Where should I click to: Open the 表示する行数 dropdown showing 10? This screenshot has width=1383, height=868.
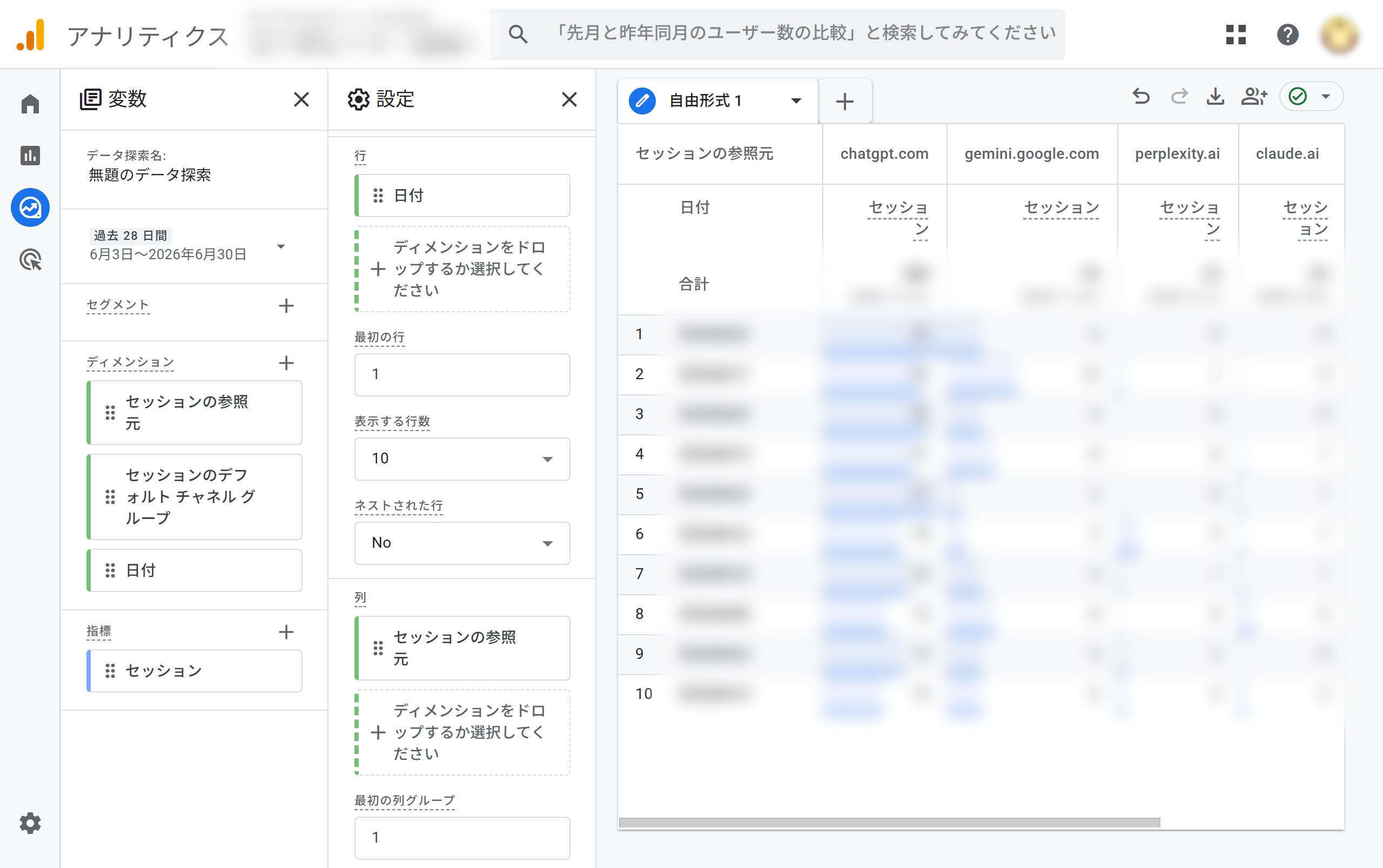click(x=462, y=459)
